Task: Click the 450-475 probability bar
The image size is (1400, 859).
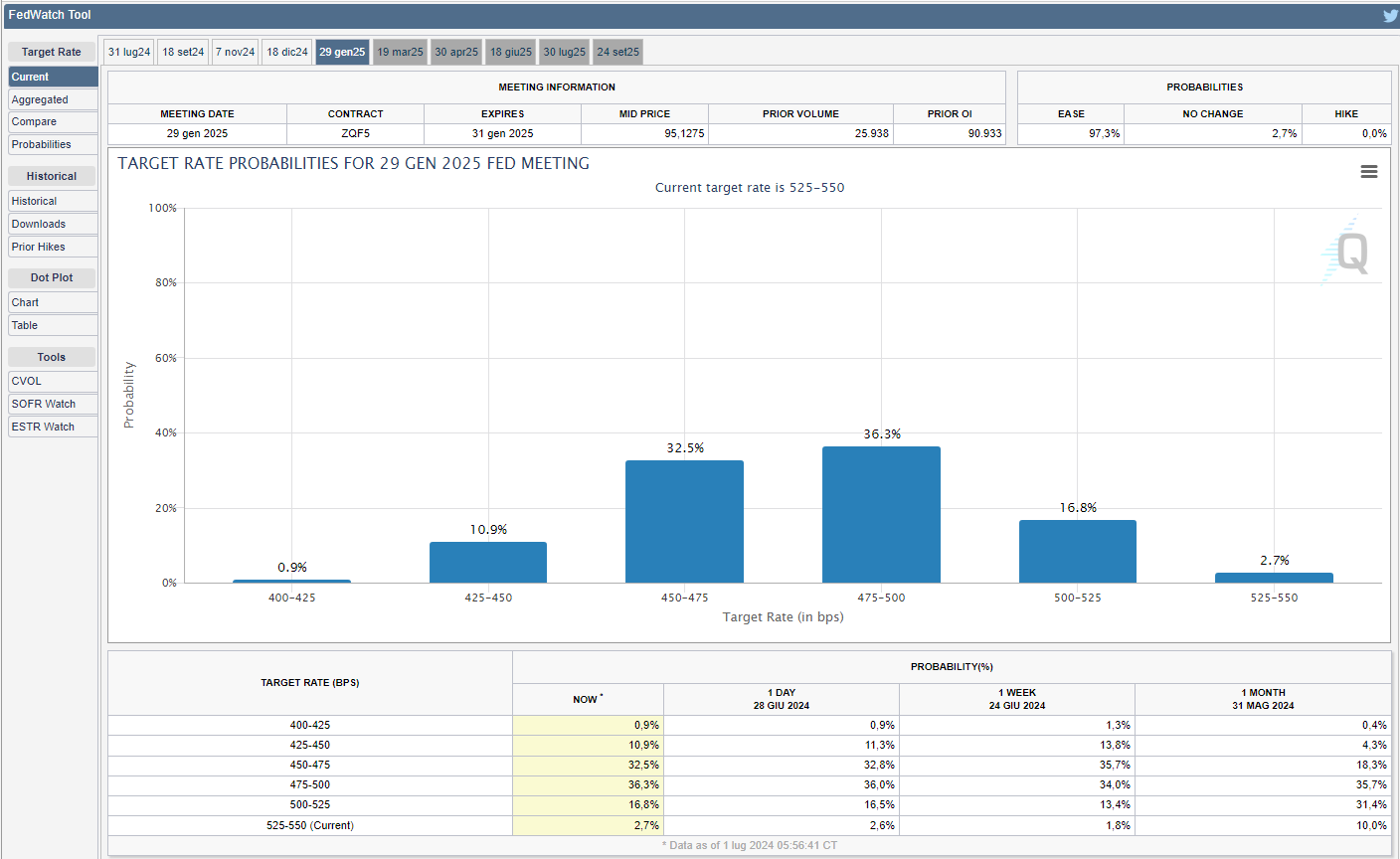Action: [684, 522]
